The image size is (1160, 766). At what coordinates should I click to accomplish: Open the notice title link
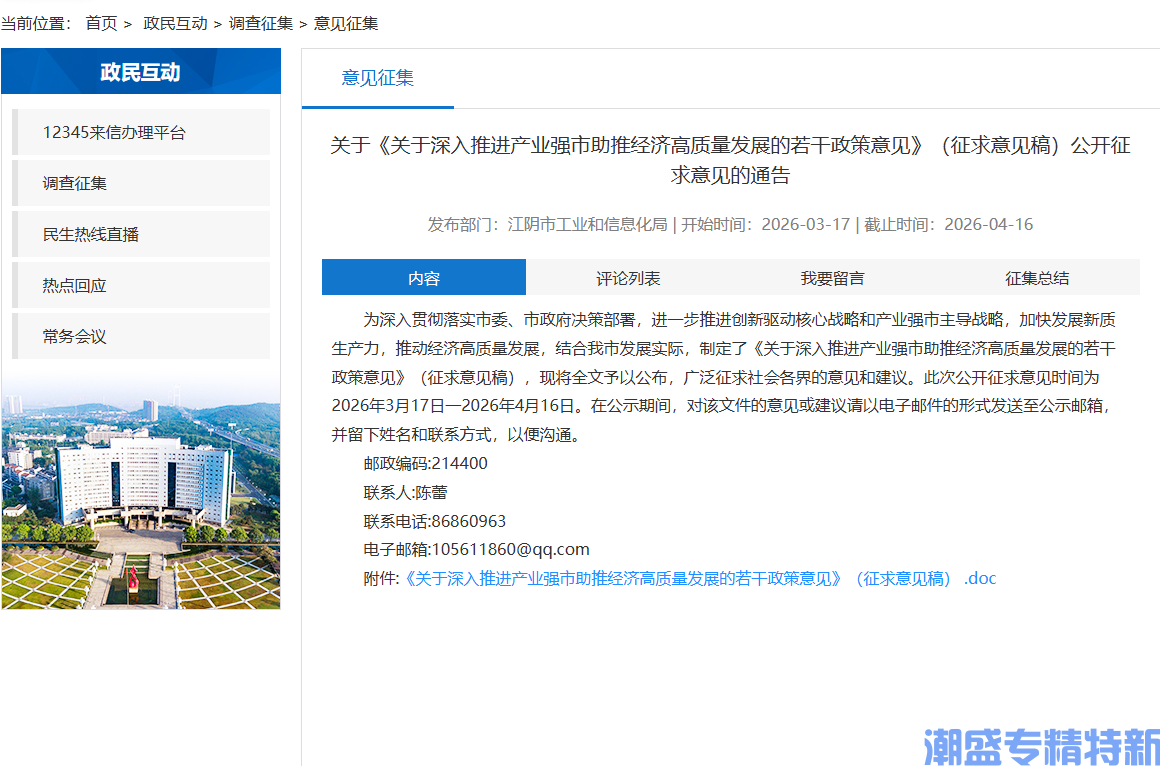(732, 160)
